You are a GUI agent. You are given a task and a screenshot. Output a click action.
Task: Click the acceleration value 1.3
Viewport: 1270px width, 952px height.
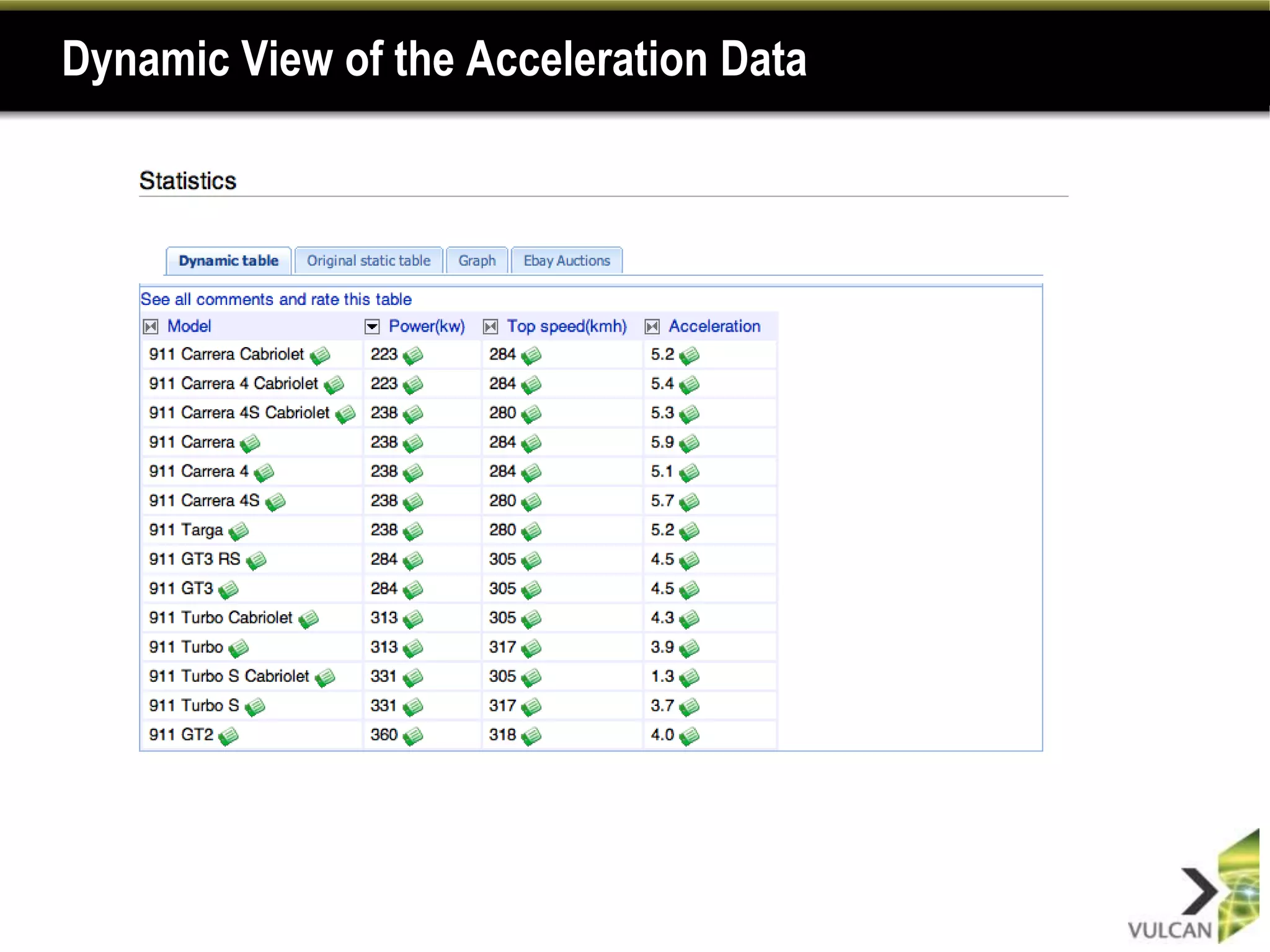[662, 676]
